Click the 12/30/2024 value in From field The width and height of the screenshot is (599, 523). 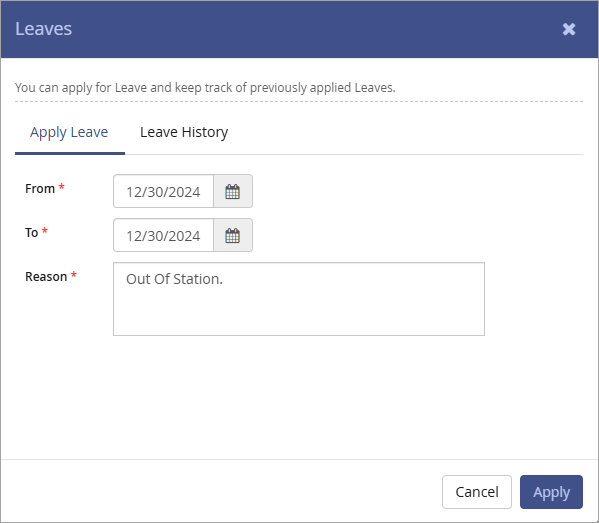pos(163,192)
